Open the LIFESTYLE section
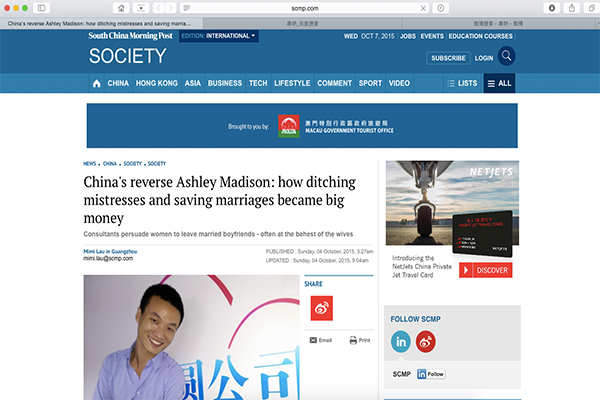The image size is (600, 400). click(x=292, y=83)
